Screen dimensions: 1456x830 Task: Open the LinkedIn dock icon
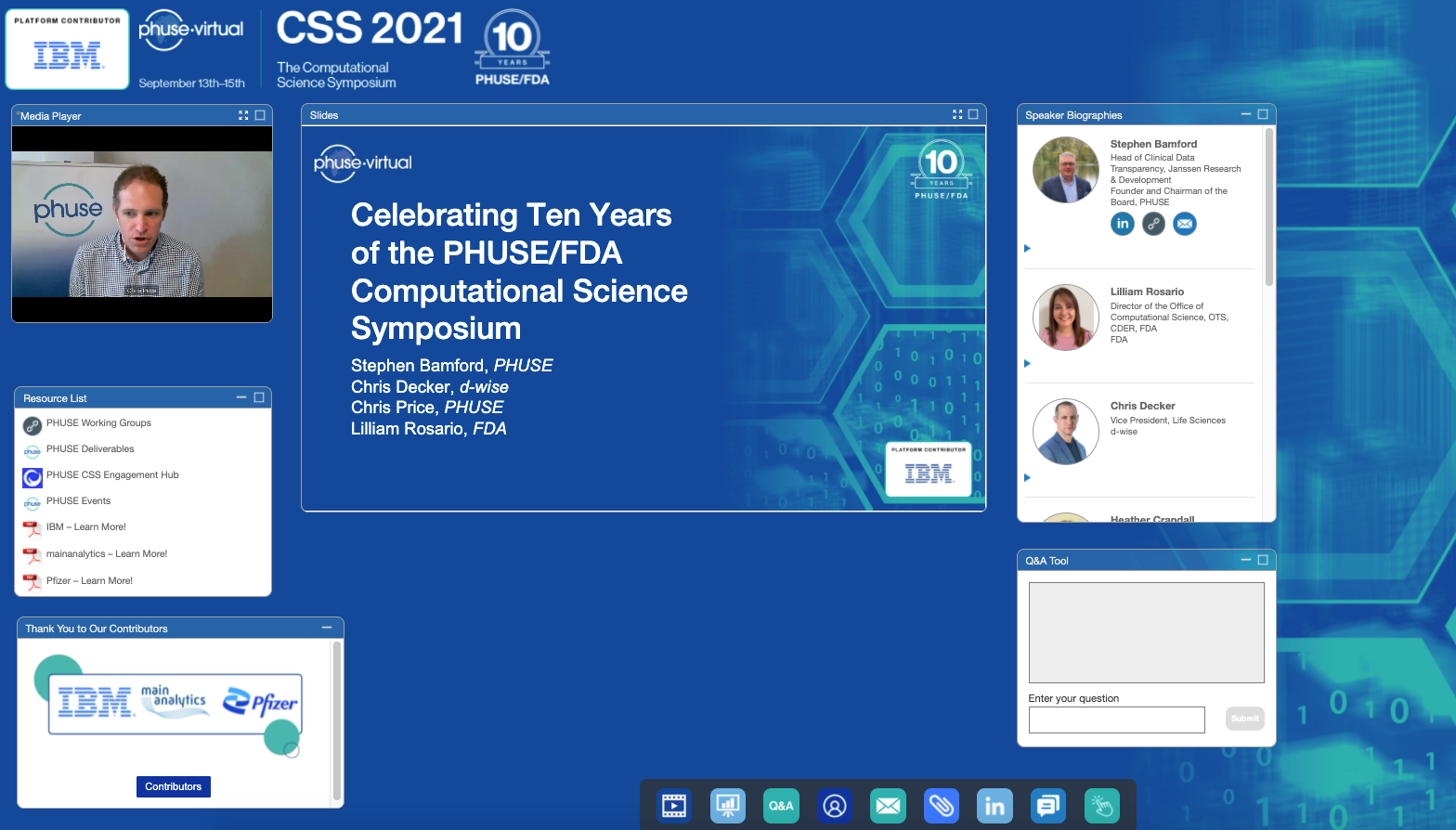994,806
